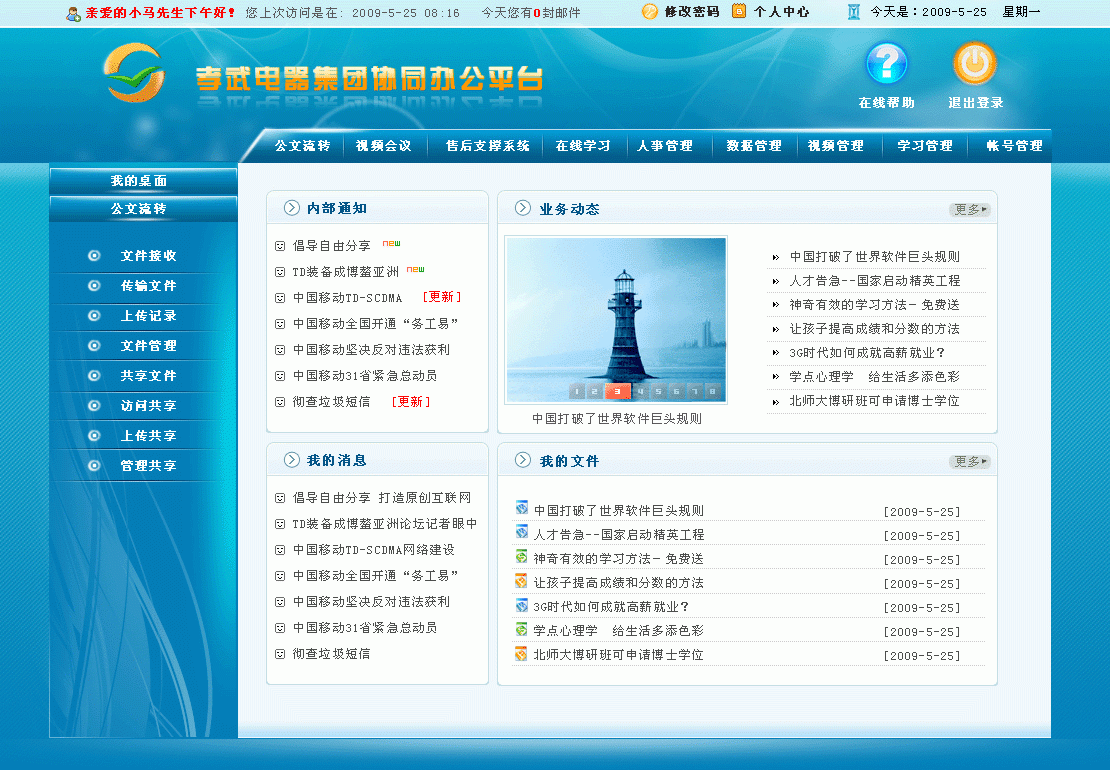Click the 退出登录 power icon
This screenshot has width=1110, height=770.
[975, 64]
